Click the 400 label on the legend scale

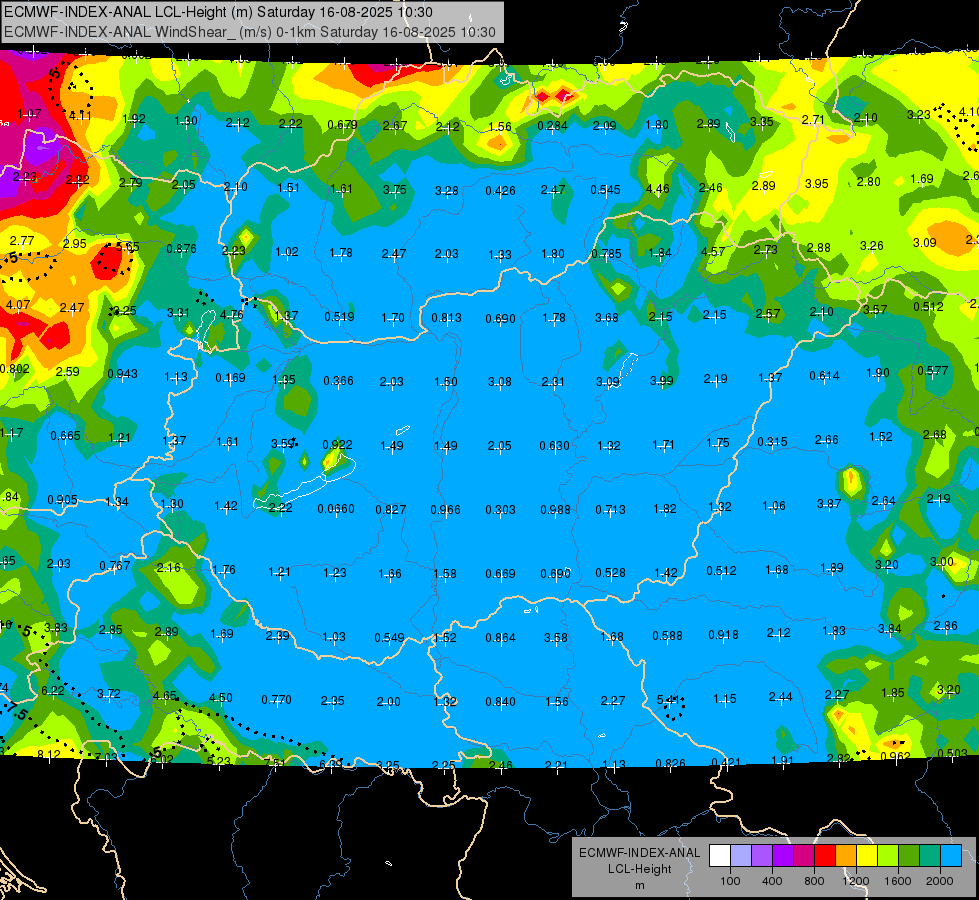772,881
